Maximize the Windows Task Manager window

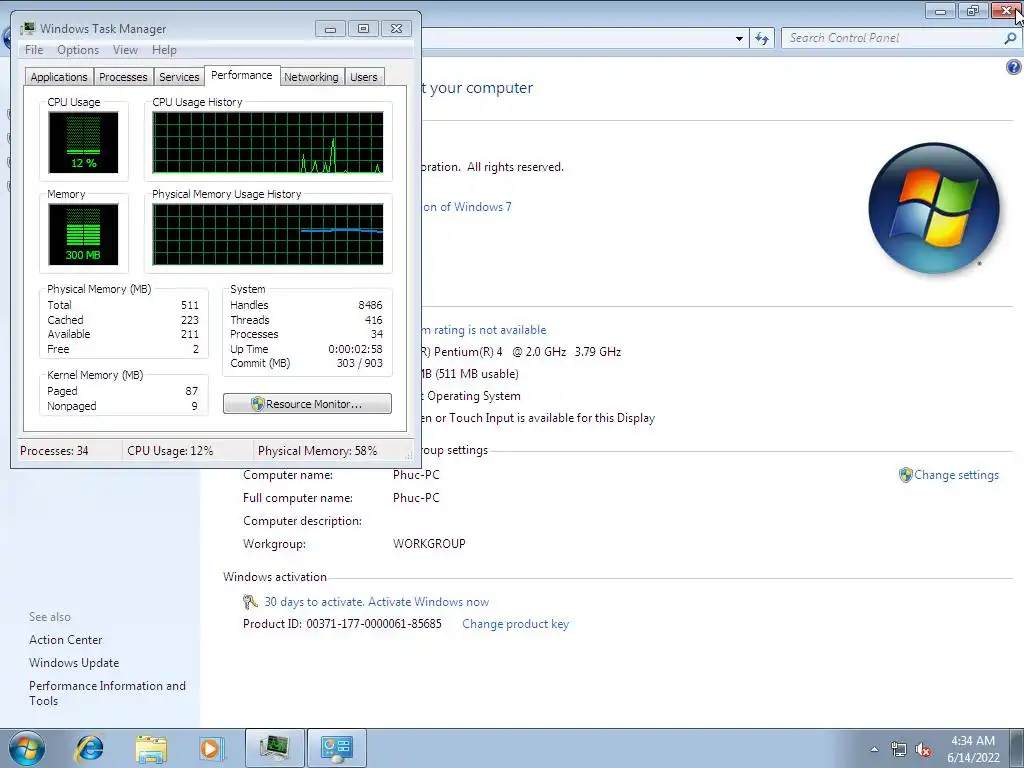363,29
